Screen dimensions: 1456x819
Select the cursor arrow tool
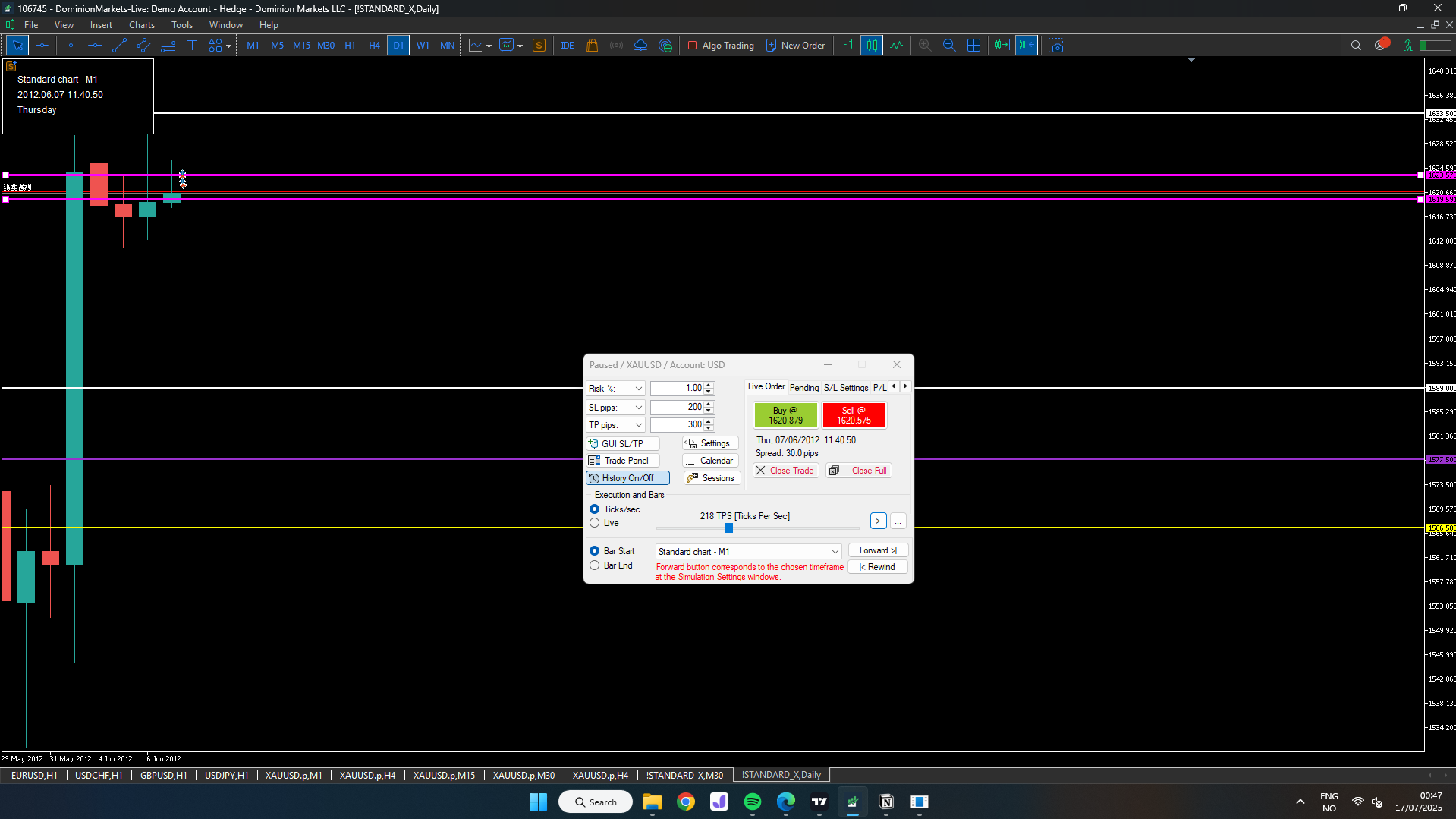[x=17, y=46]
